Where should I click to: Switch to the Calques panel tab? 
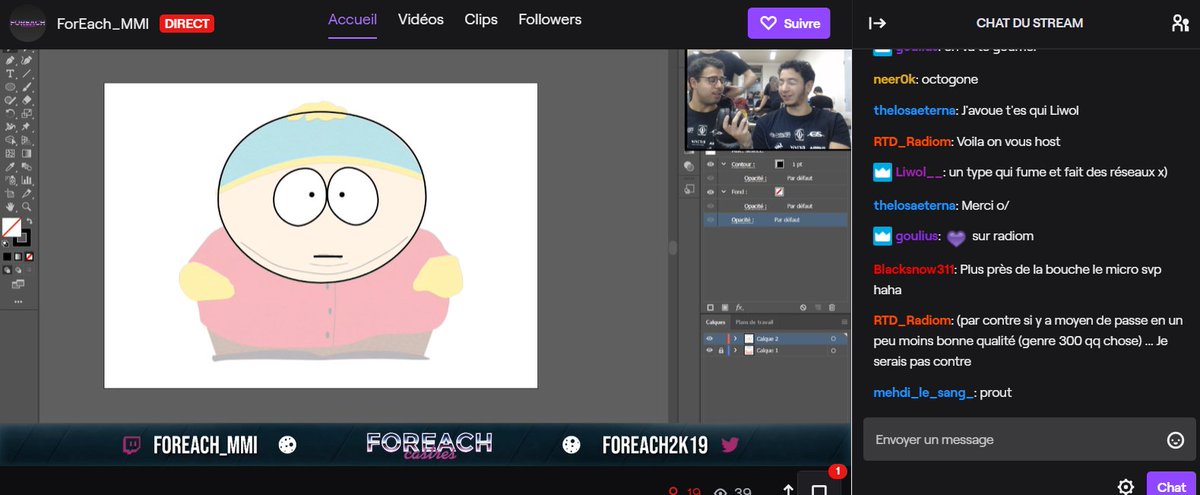716,322
